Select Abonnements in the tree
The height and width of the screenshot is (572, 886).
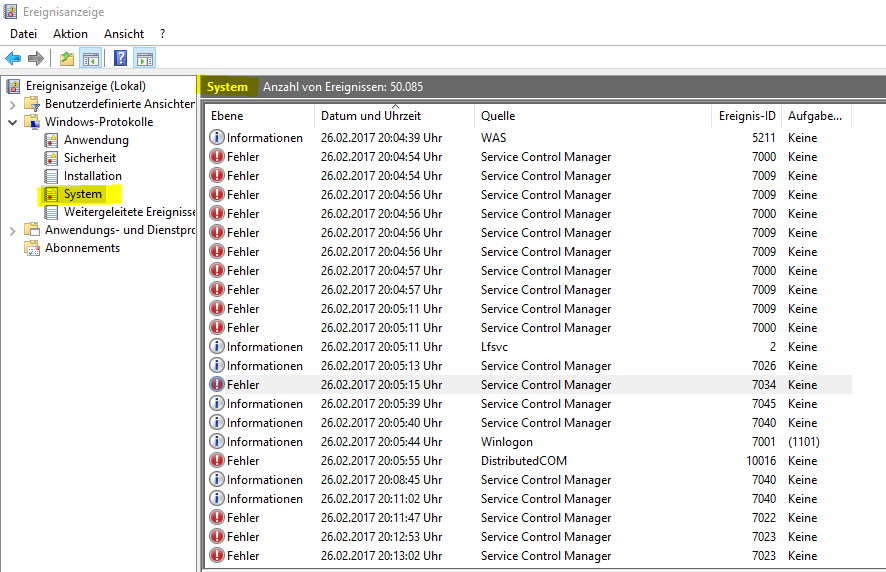coord(82,248)
